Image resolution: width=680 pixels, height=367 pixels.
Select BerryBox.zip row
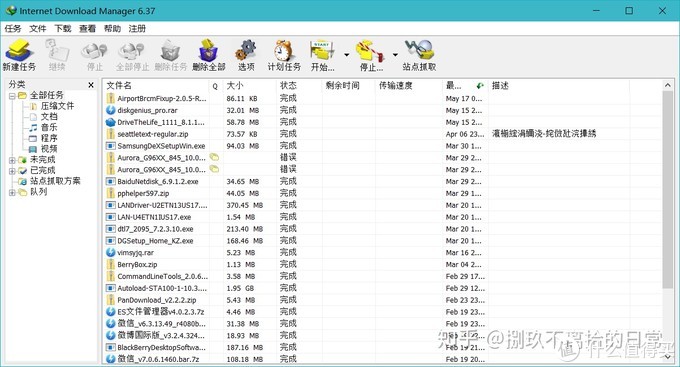coord(383,264)
